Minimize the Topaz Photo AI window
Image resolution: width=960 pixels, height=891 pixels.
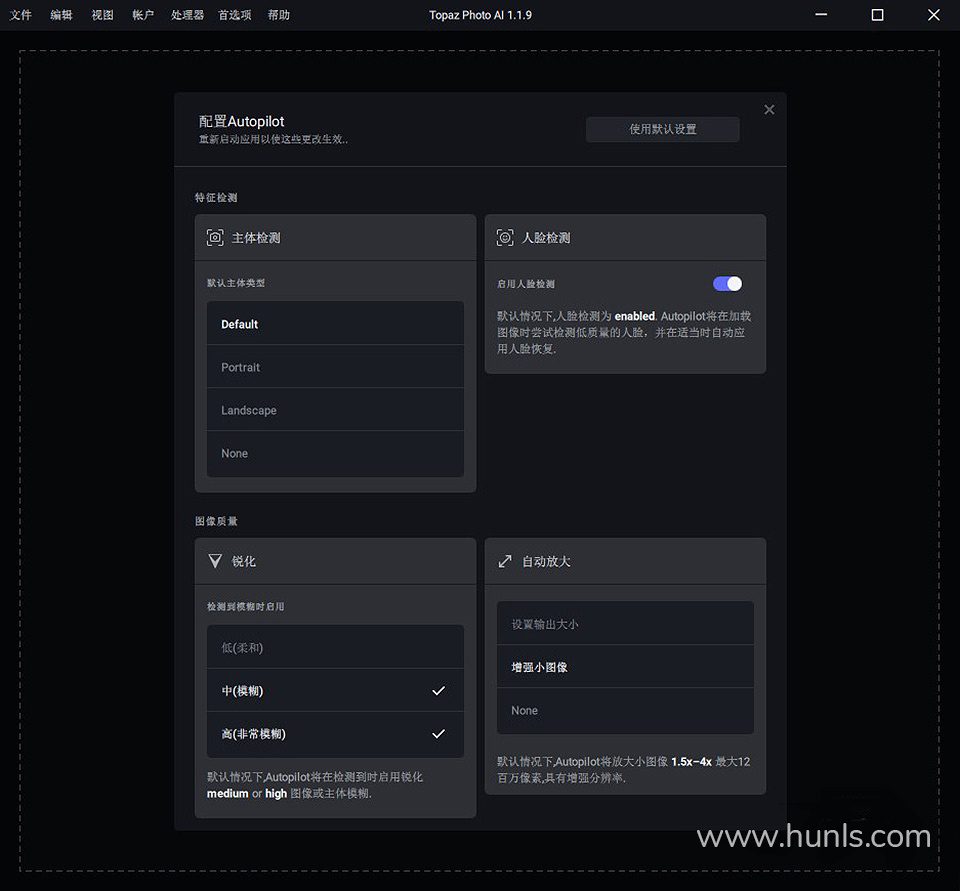821,15
